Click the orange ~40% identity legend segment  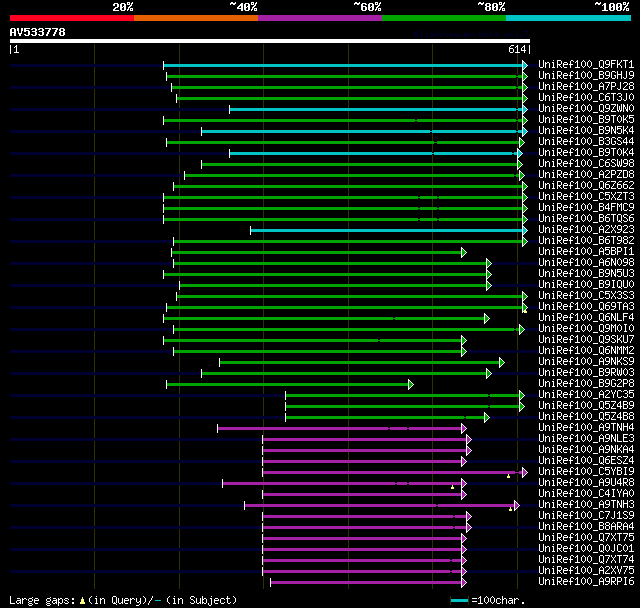[x=196, y=18]
